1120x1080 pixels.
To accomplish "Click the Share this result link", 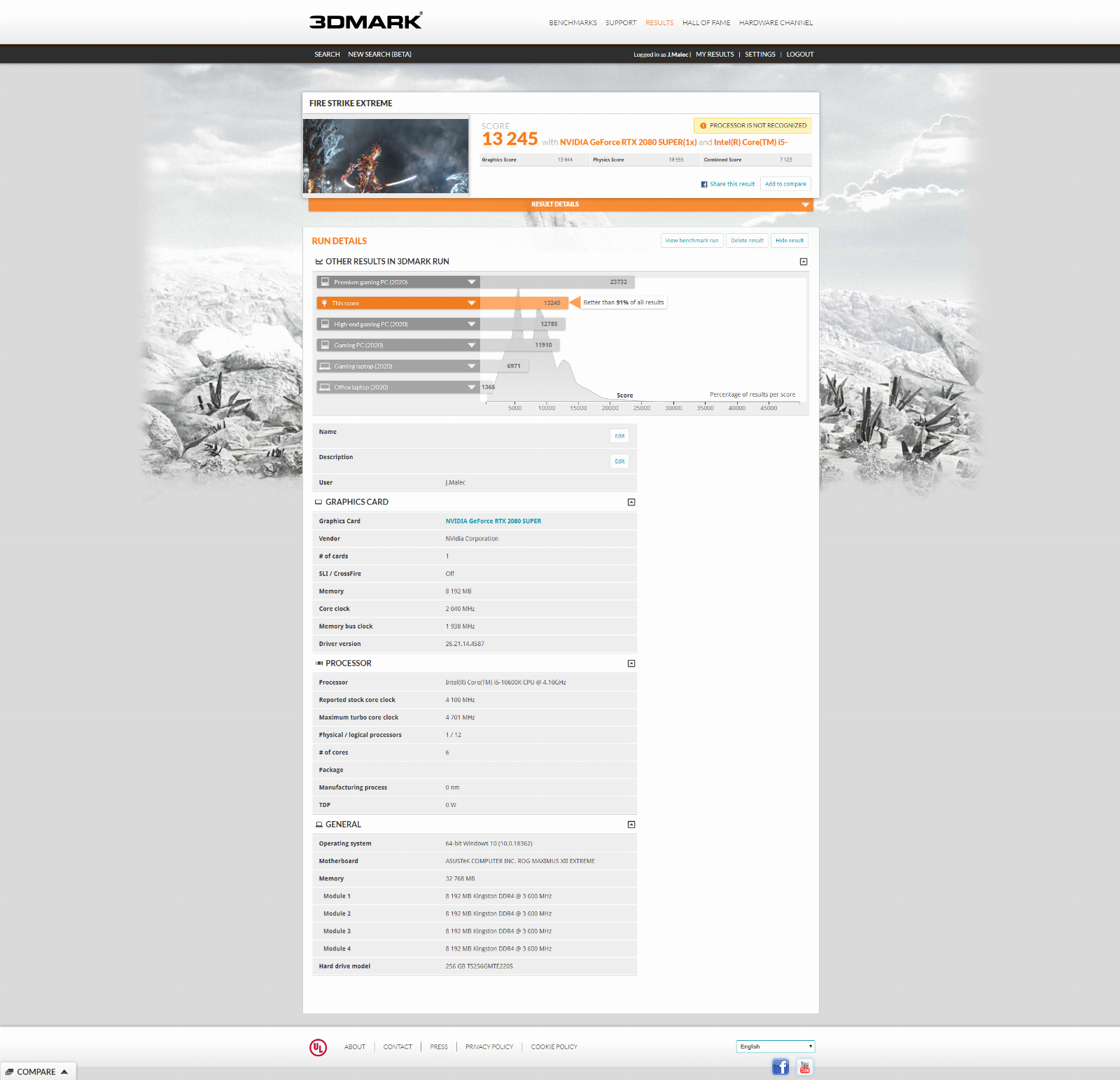I will pos(732,185).
